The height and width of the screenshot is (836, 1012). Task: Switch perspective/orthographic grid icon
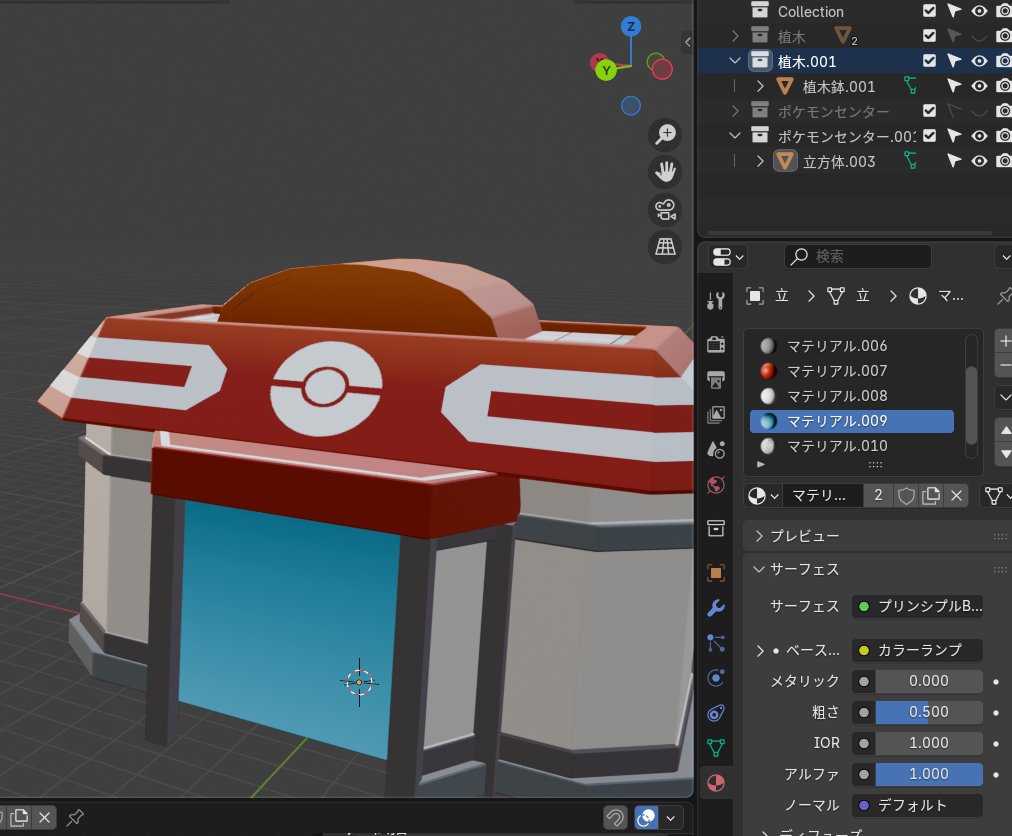(x=665, y=247)
